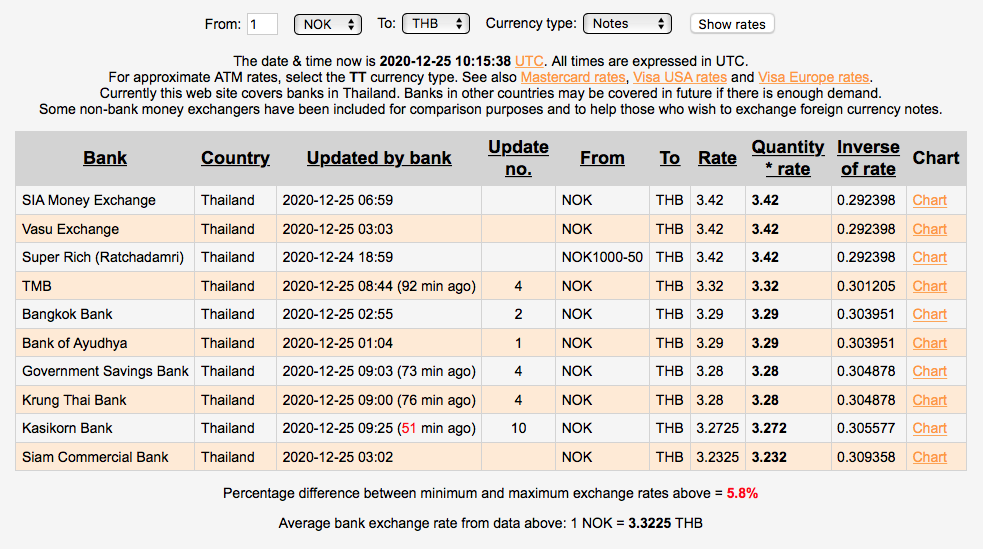Screen dimensions: 983x549
Task: Show Kasikorn Bank Chart
Action: tap(929, 428)
